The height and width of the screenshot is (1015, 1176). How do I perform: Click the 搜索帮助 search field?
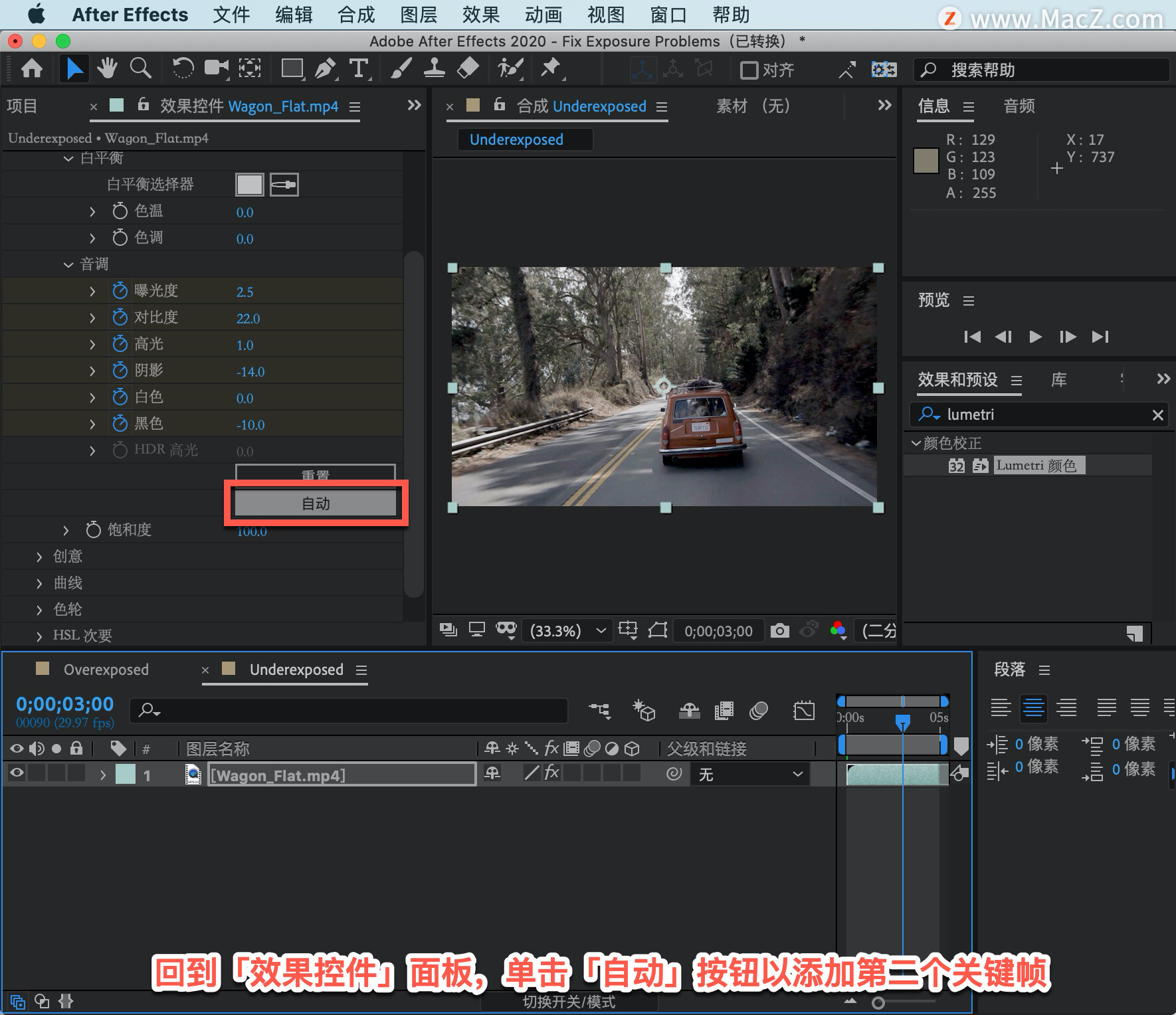pyautogui.click(x=1042, y=70)
